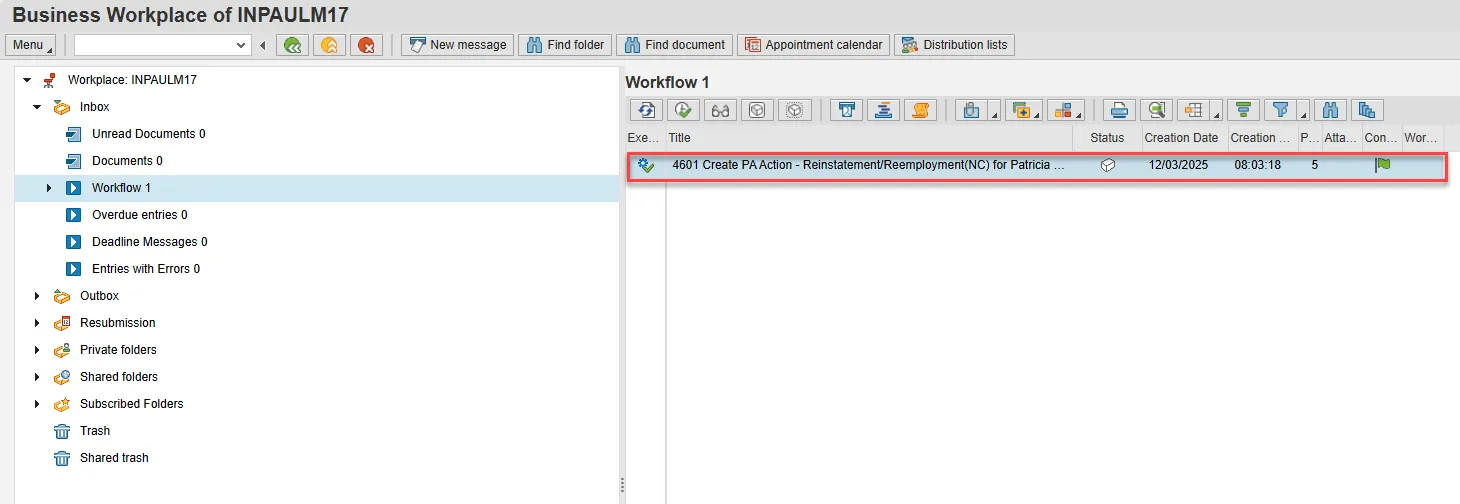
Task: Expand the Shared folders node
Action: pos(38,377)
